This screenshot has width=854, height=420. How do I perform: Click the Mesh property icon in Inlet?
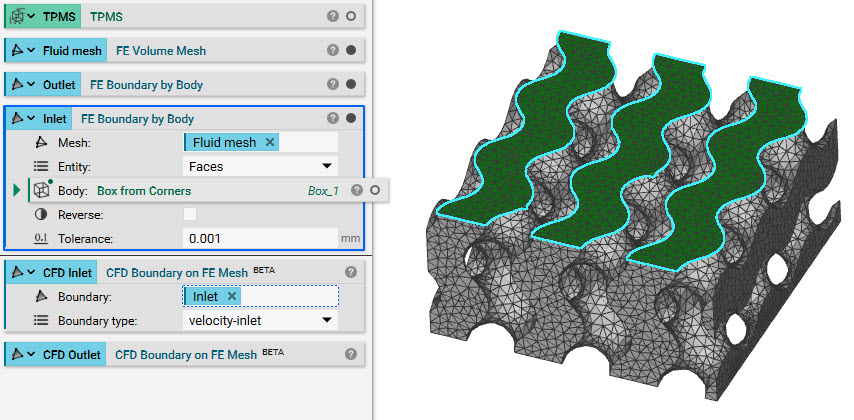coord(41,143)
